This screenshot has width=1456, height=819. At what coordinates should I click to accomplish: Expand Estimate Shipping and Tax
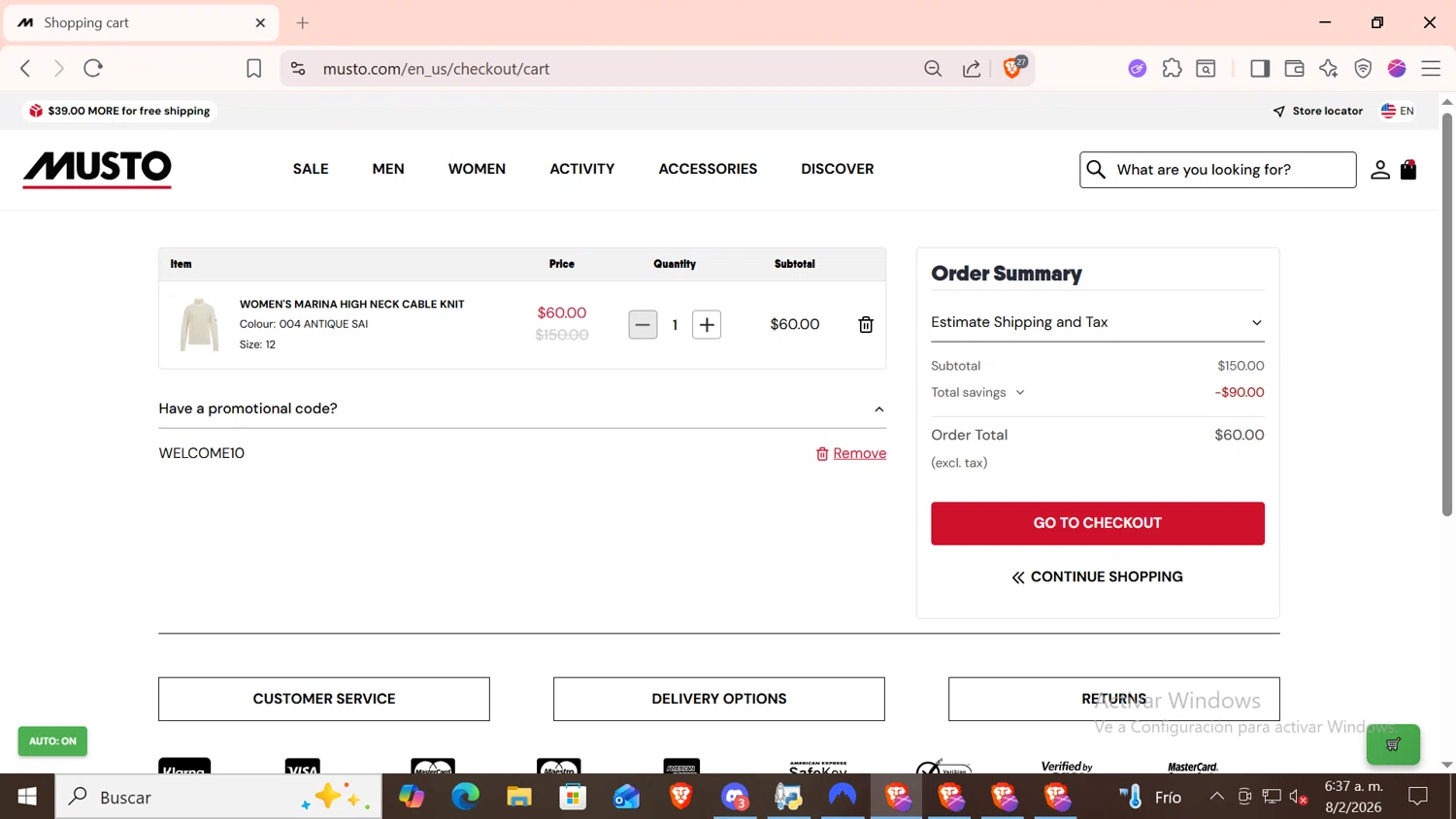pos(1097,322)
